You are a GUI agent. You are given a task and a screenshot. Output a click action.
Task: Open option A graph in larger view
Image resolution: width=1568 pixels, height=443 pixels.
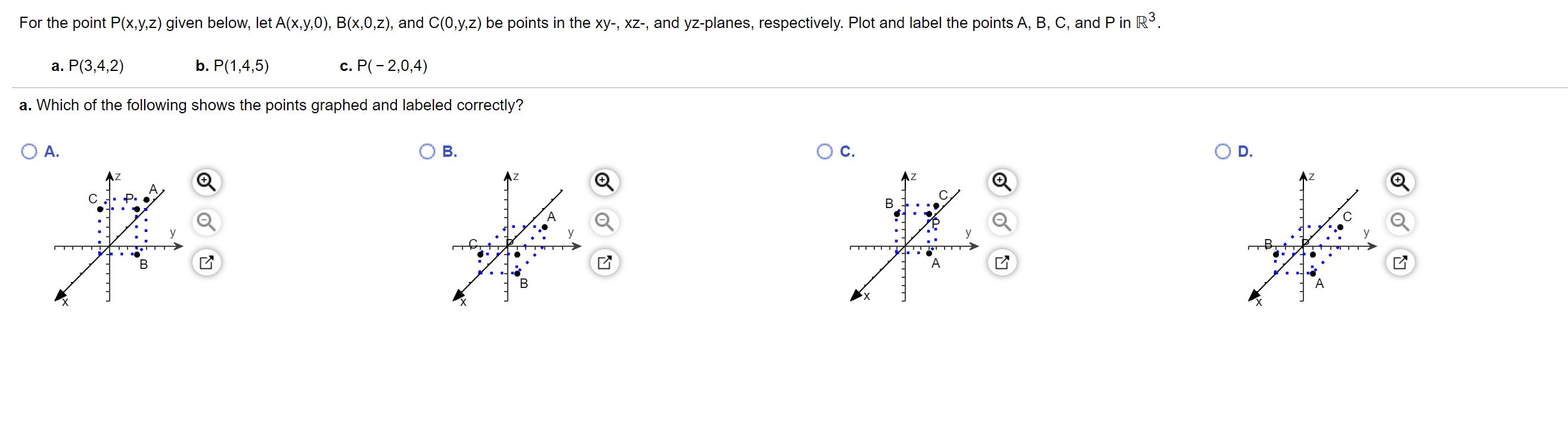(206, 262)
